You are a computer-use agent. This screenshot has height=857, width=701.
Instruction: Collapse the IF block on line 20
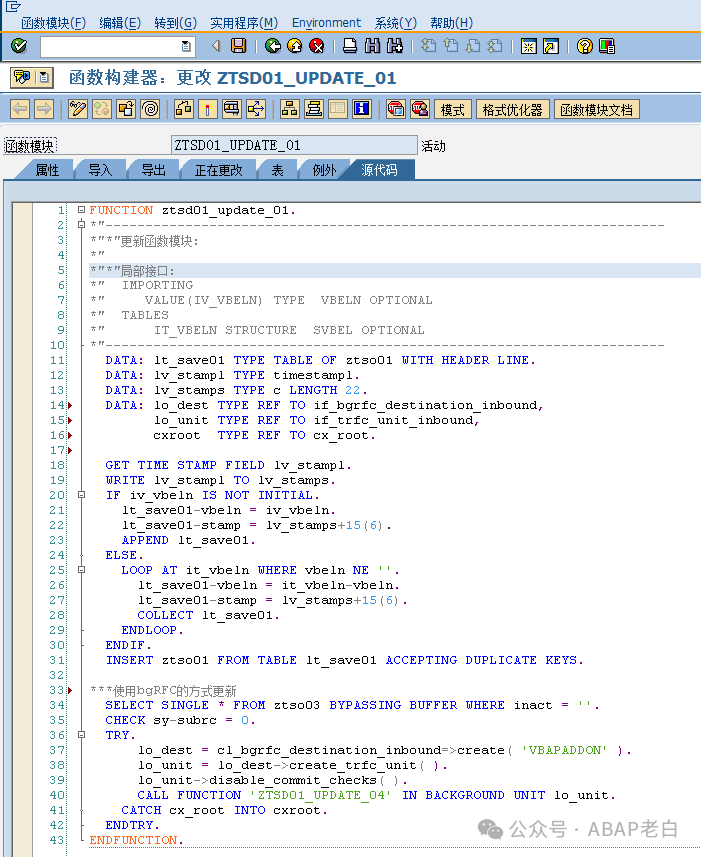point(81,495)
